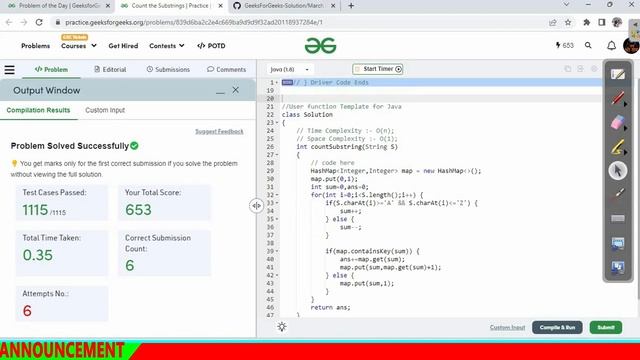Viewport: 640px width, 360px height.
Task: Select the cursor pointer tool in annotation toolbar
Action: pyautogui.click(x=618, y=171)
